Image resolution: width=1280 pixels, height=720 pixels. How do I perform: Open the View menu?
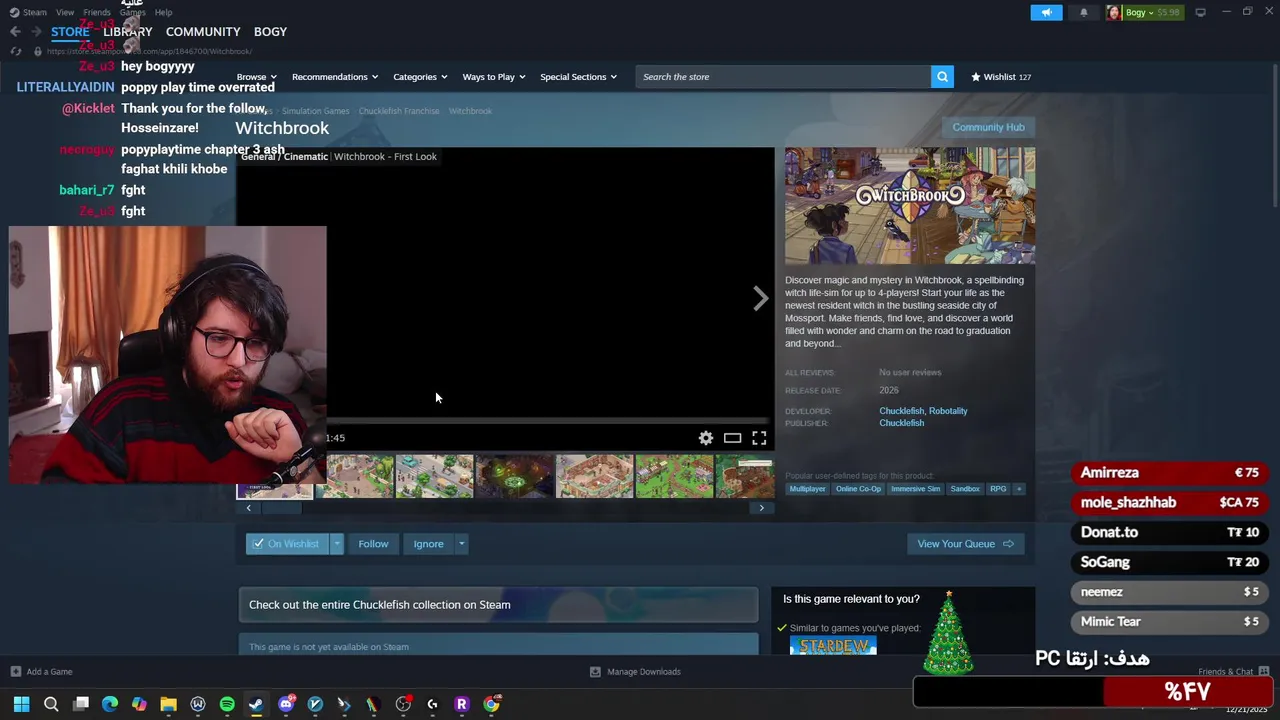pos(65,12)
